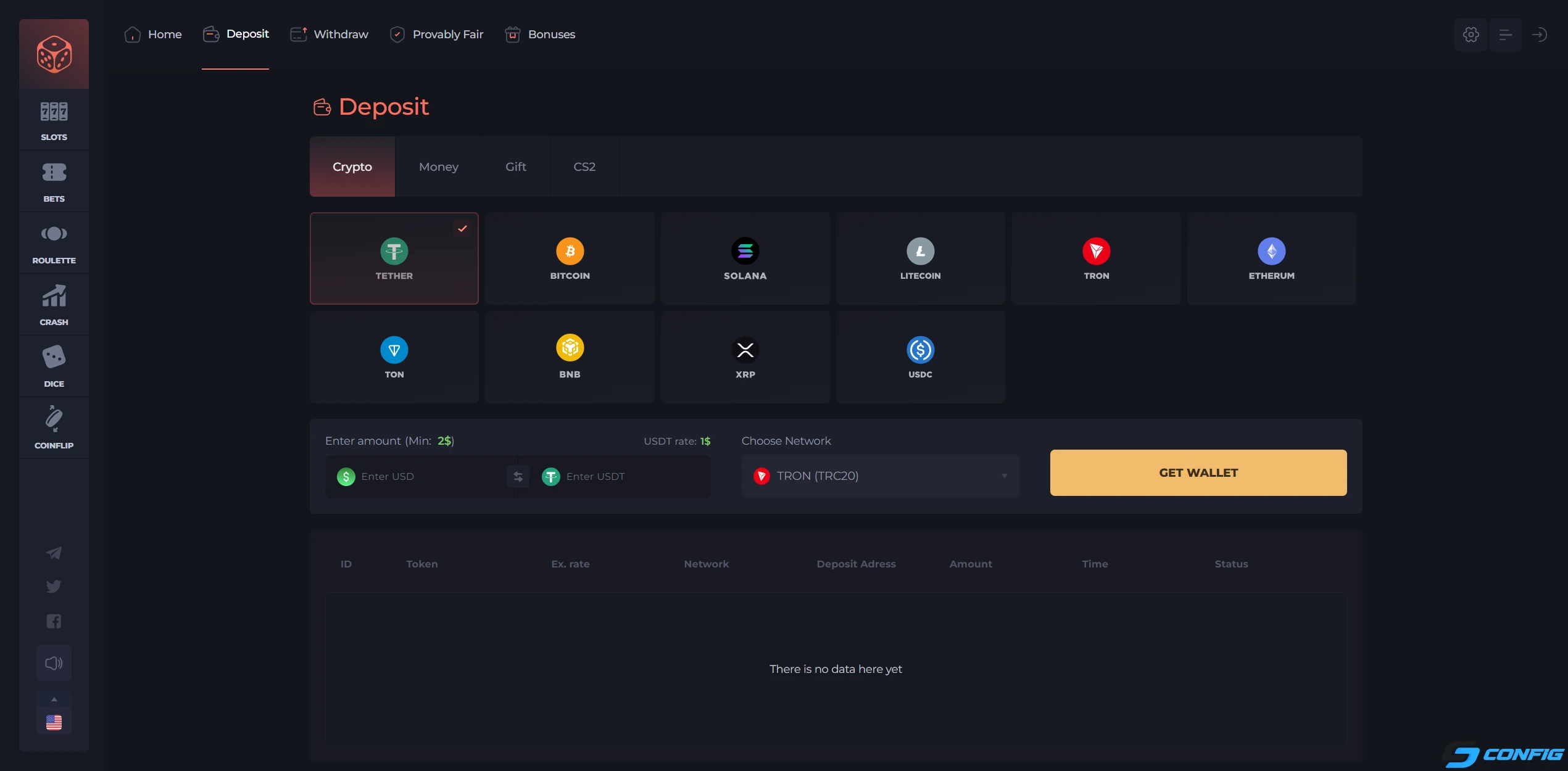Image resolution: width=1568 pixels, height=771 pixels.
Task: Select Bitcoin as deposit currency
Action: click(569, 258)
